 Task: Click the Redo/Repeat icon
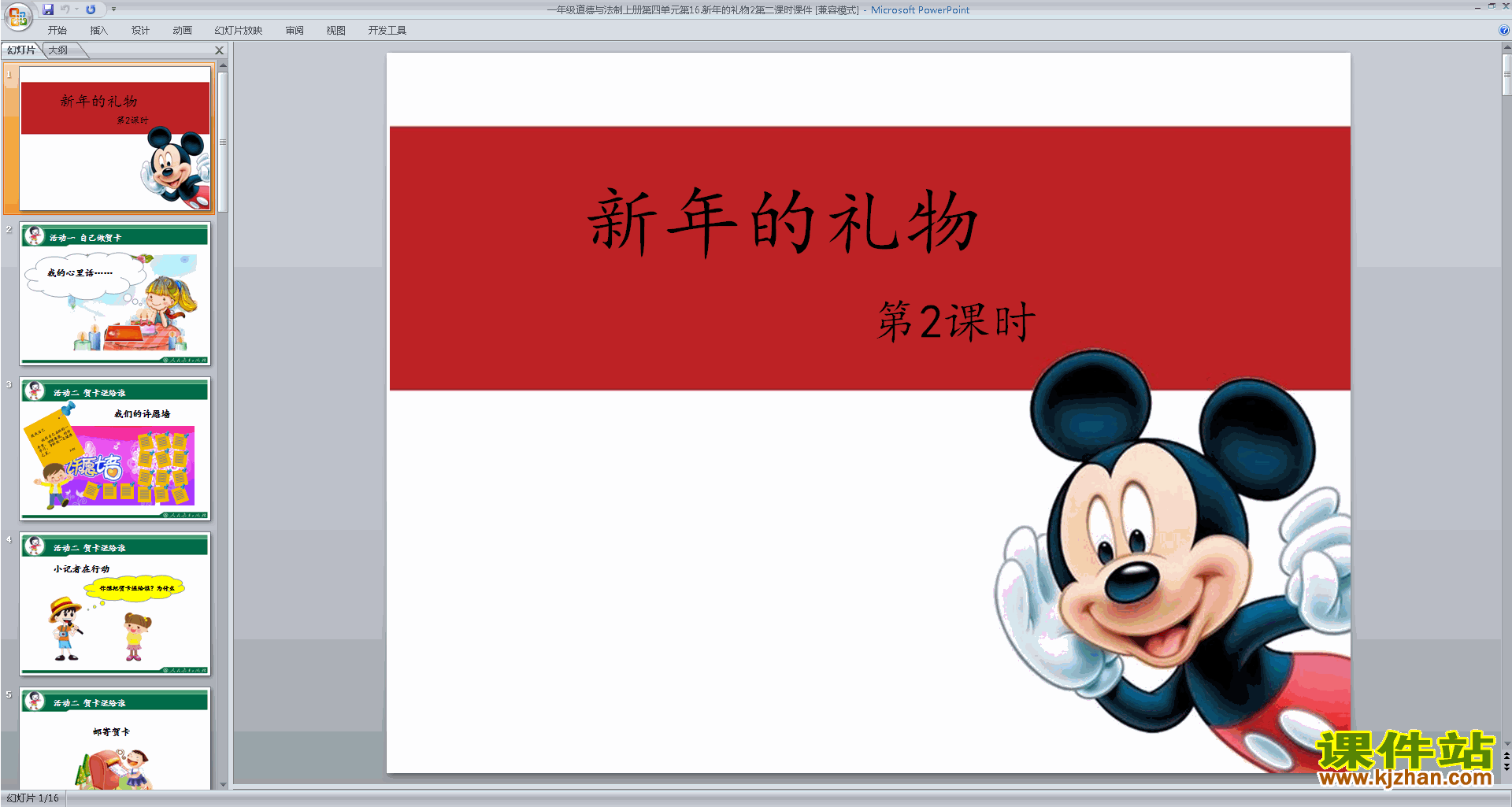pos(91,9)
